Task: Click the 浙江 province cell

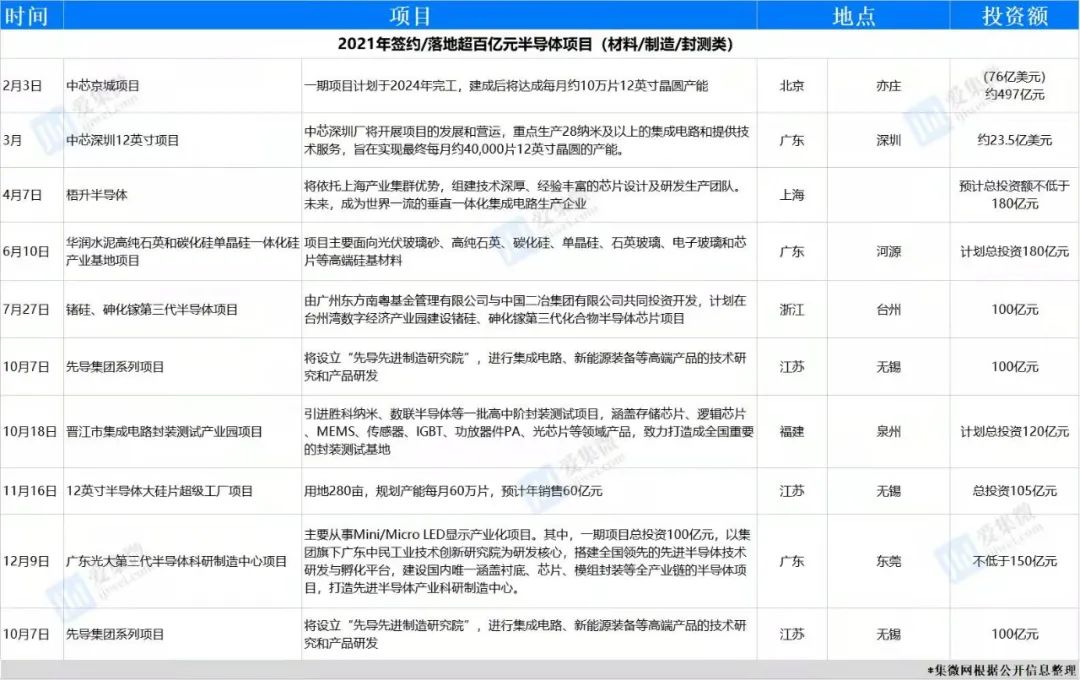Action: (791, 309)
